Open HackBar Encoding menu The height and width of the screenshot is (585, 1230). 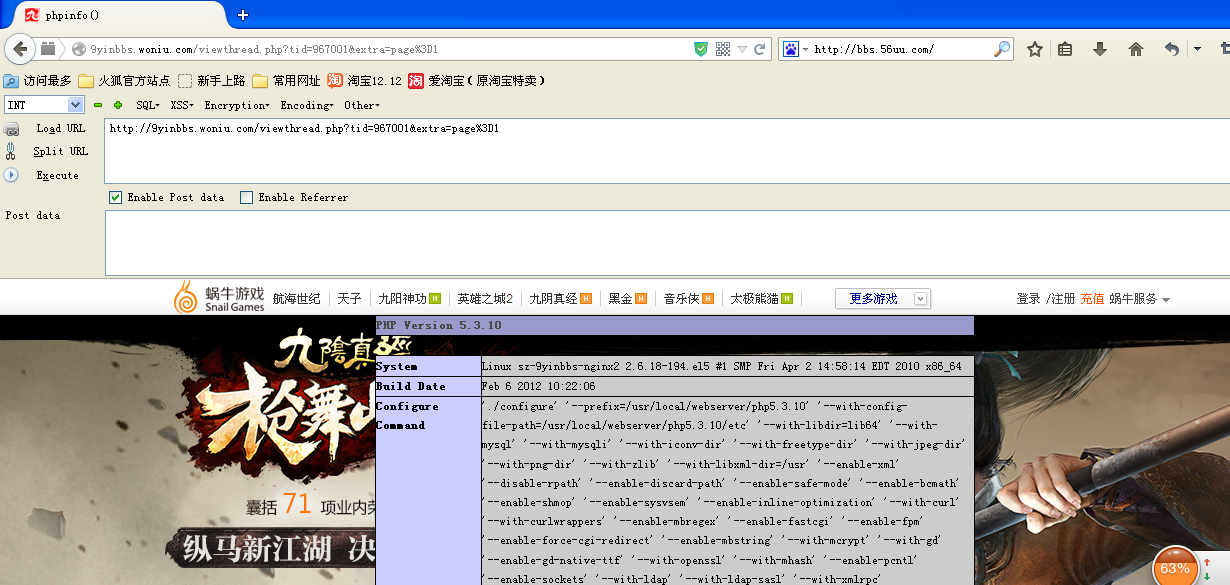point(307,105)
